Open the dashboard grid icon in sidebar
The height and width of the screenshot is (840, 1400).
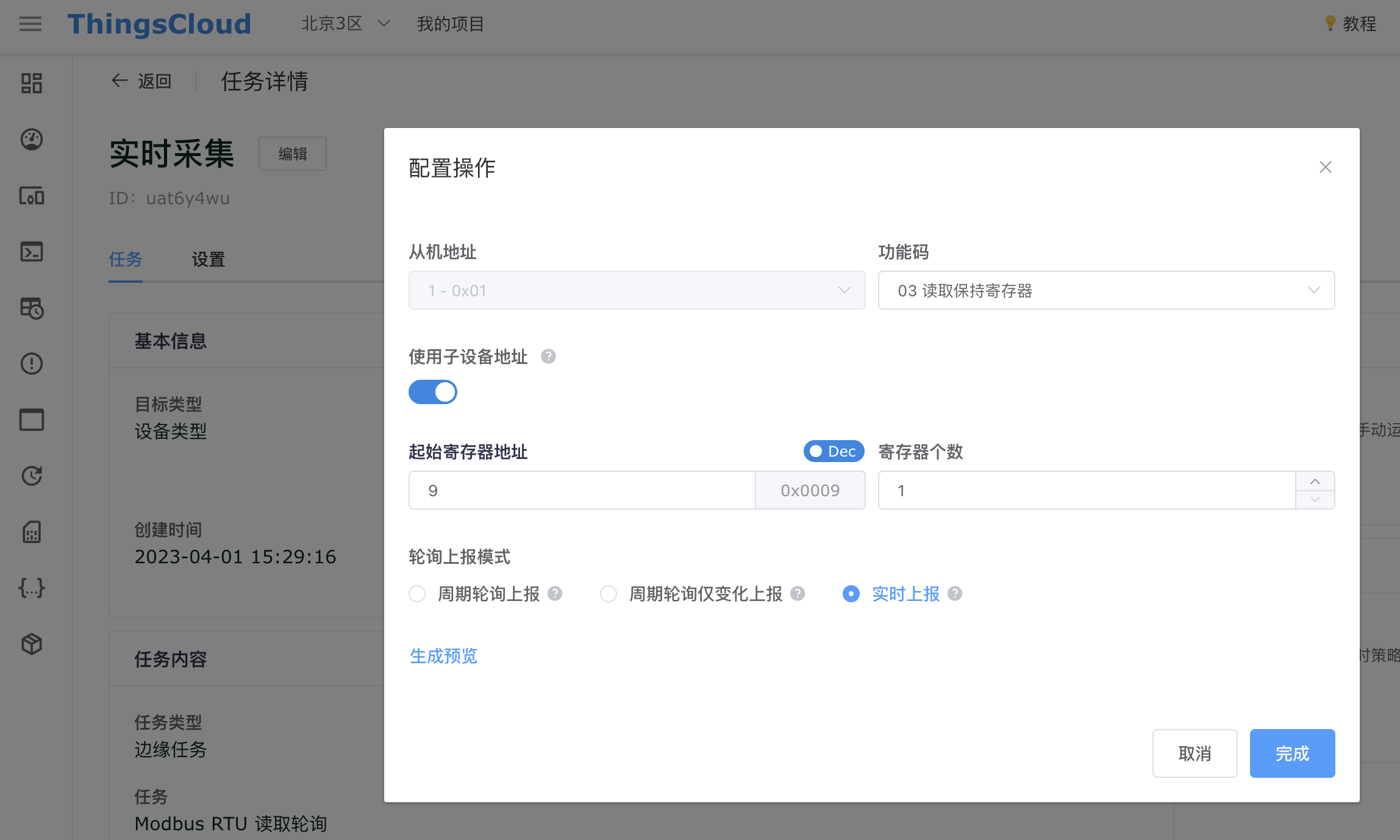tap(32, 84)
